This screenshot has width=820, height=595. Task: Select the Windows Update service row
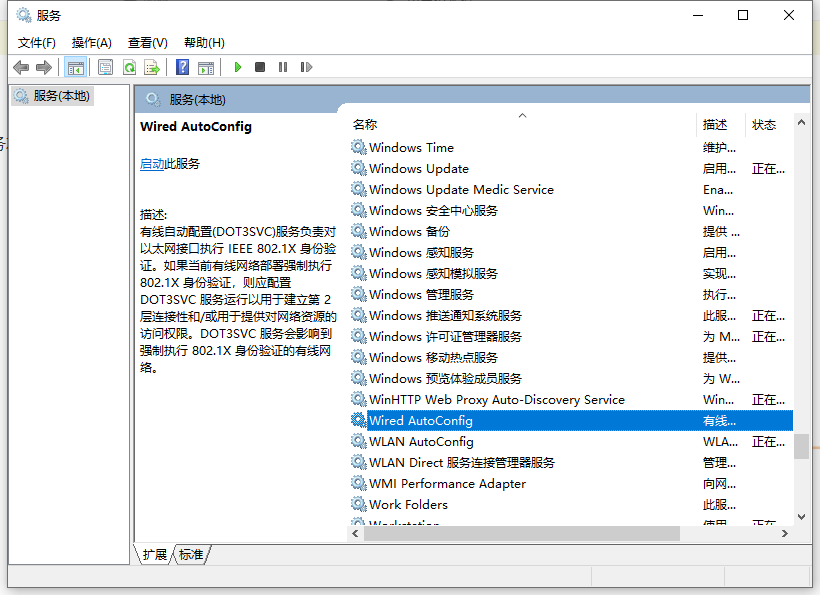coord(571,168)
